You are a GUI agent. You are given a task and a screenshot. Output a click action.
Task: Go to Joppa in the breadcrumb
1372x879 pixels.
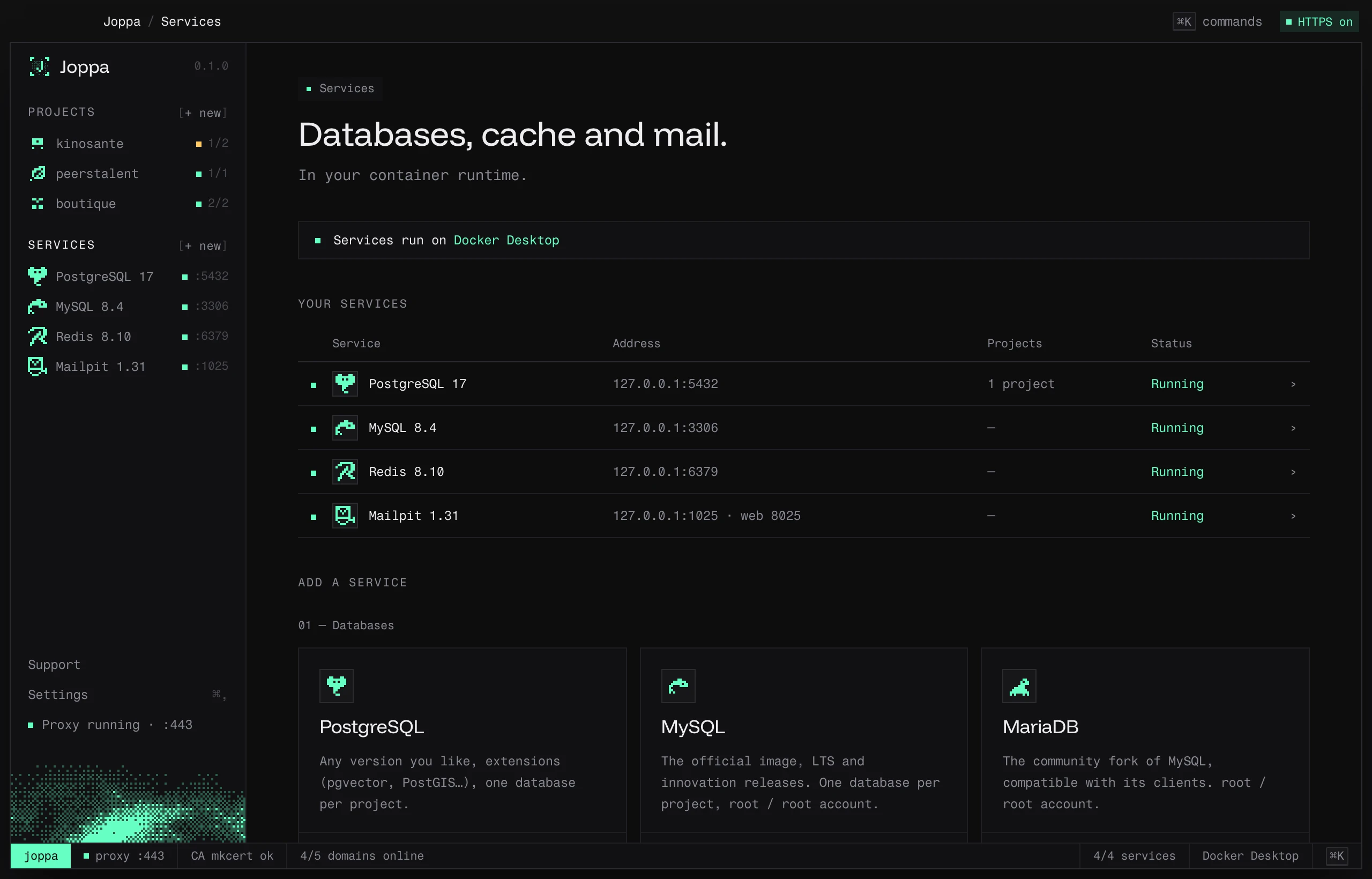122,21
